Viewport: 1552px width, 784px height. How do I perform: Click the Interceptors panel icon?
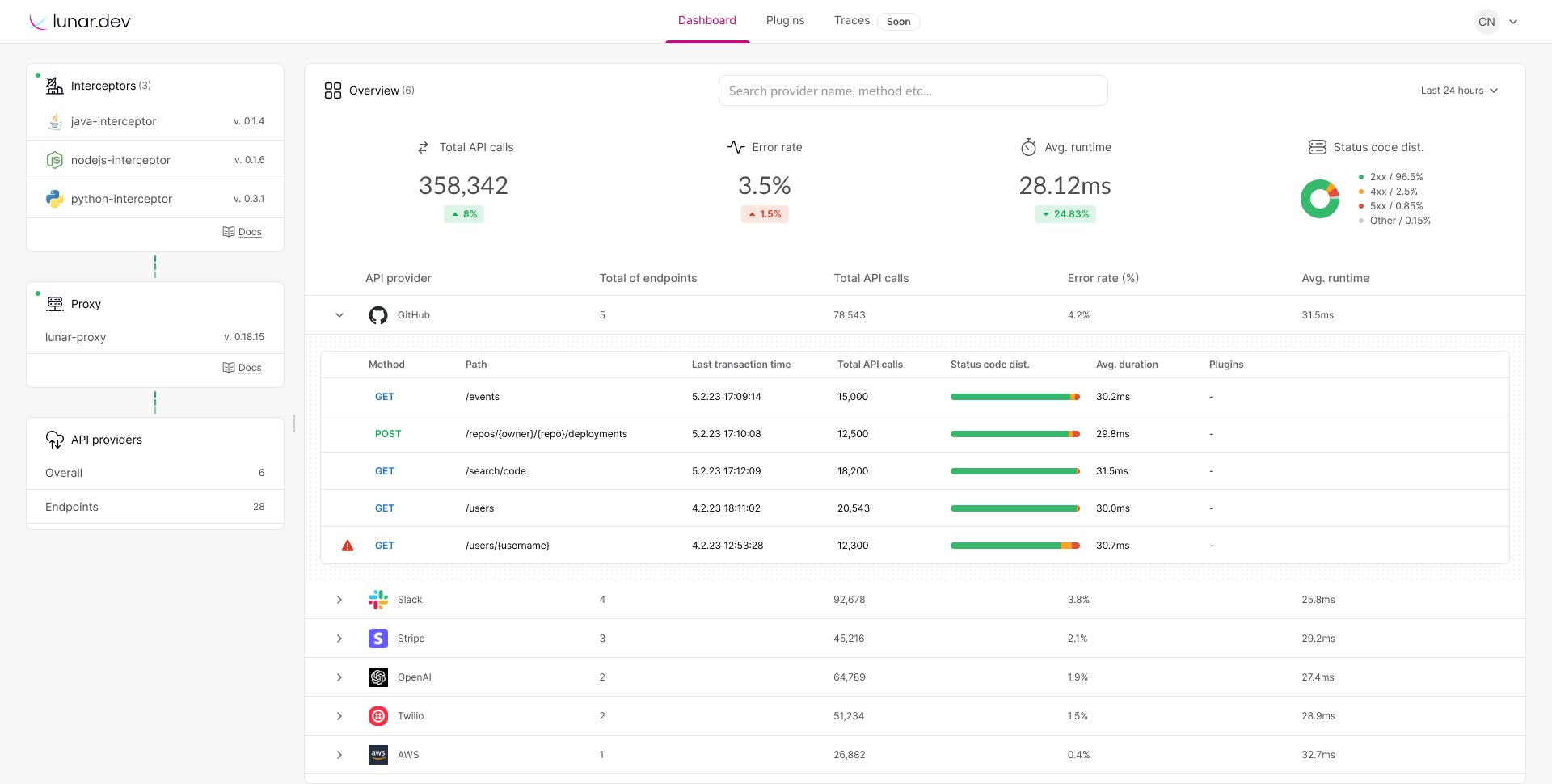point(53,85)
